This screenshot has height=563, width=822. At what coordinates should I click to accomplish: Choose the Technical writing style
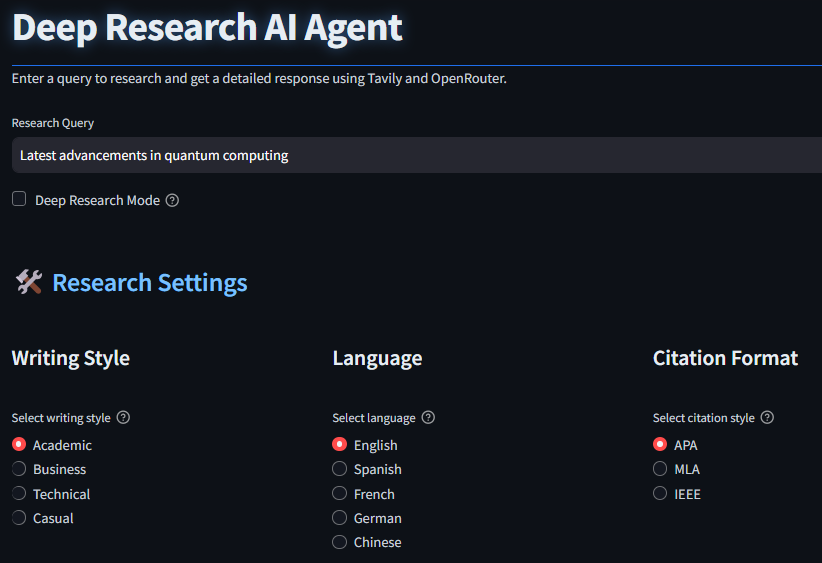[19, 494]
